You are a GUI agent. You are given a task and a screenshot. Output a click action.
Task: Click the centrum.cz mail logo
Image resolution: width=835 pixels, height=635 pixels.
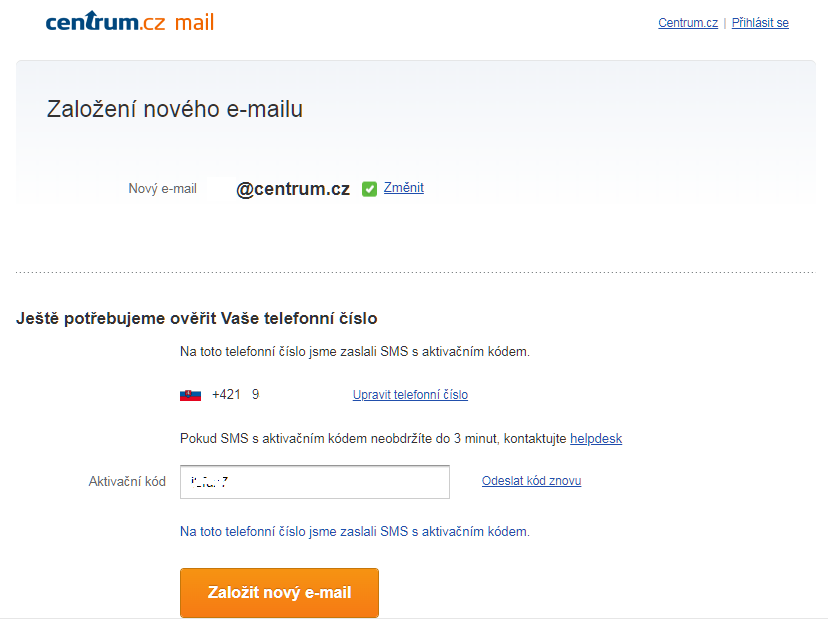pos(130,22)
